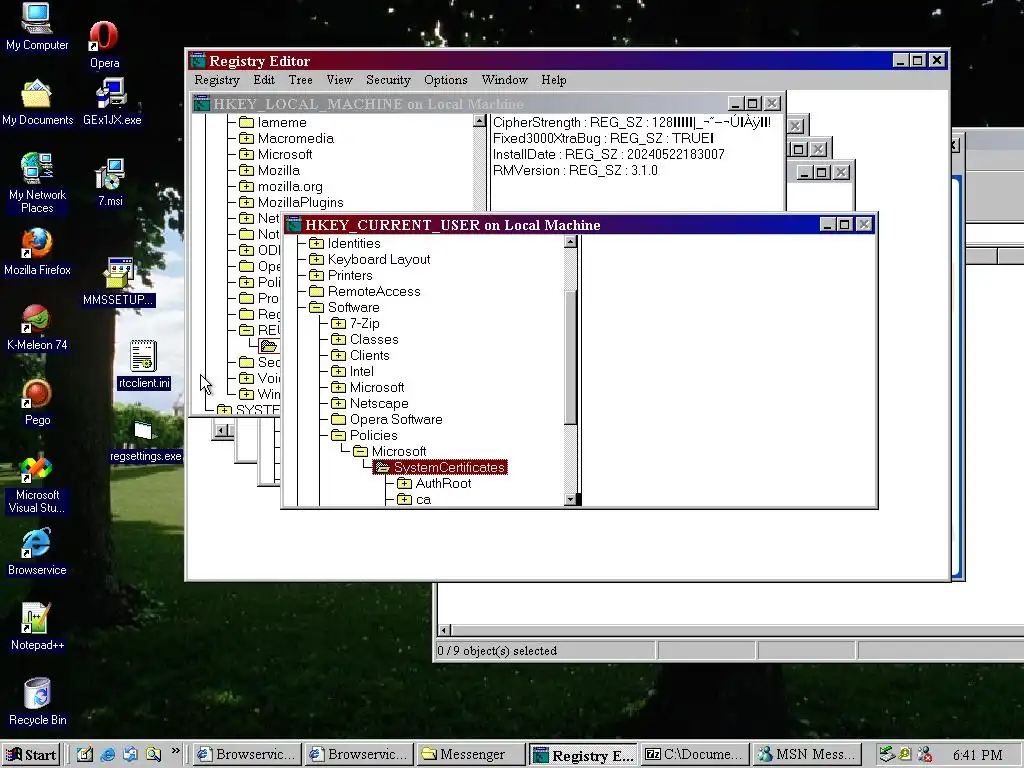Select the Netscape key
1024x768 pixels.
coord(379,404)
